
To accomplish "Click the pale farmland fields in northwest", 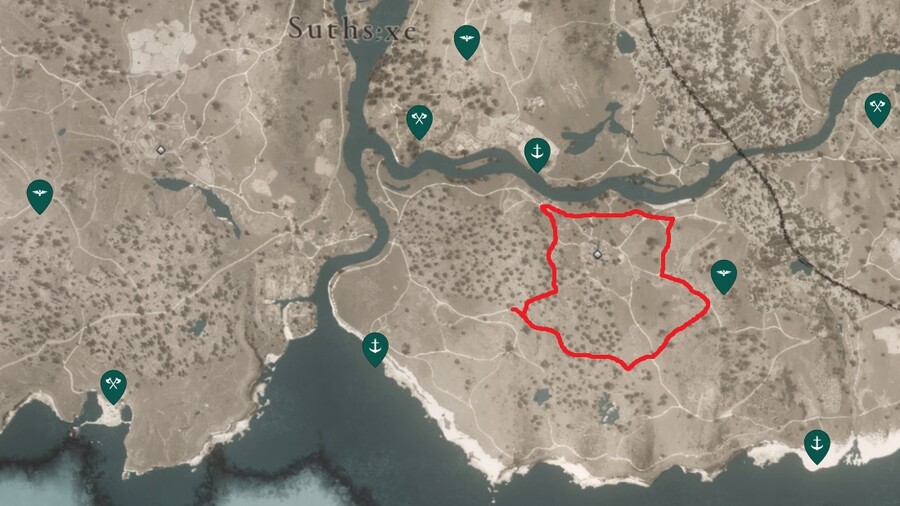I will [161, 49].
